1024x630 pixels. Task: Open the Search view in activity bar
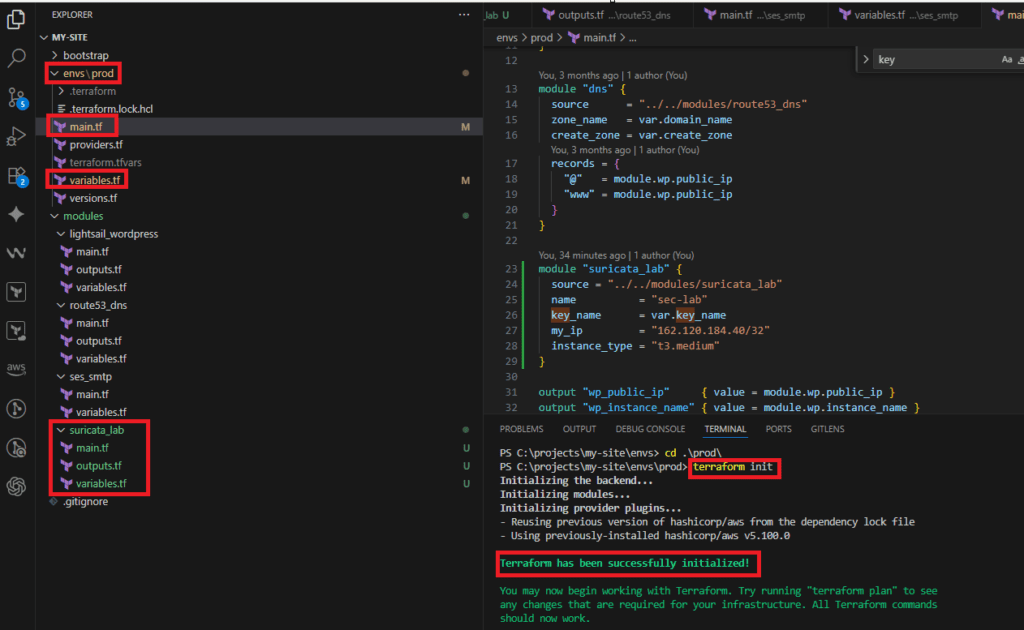[x=16, y=57]
